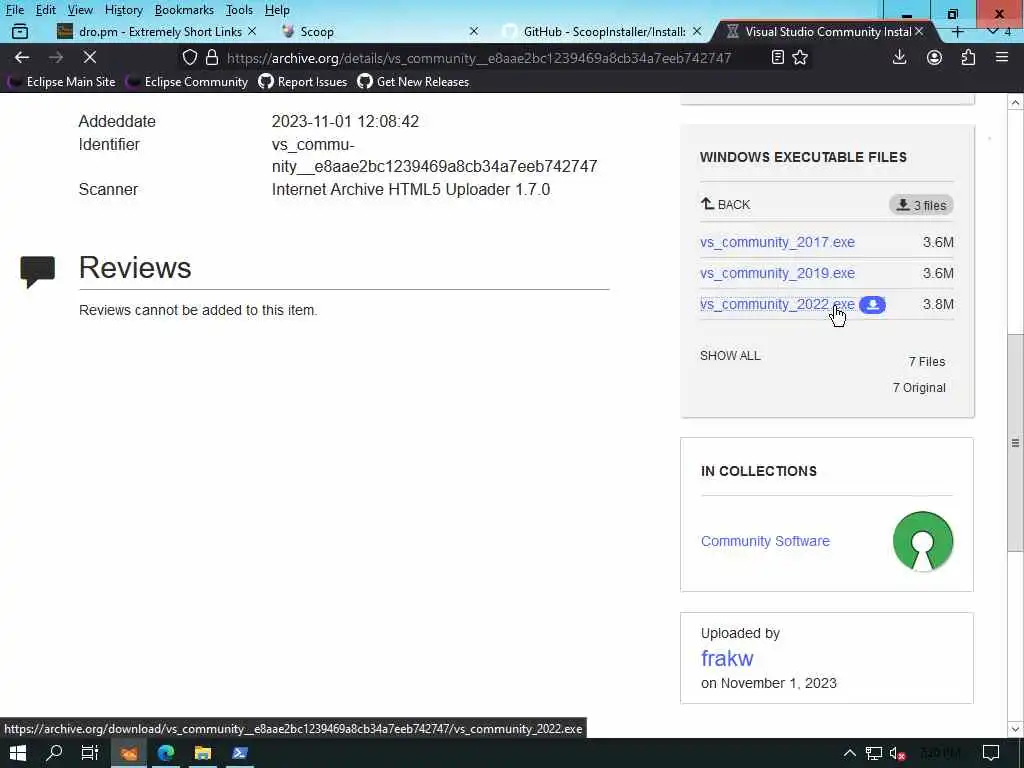Toggle reader view icon in address bar
This screenshot has width=1024, height=768.
777,57
